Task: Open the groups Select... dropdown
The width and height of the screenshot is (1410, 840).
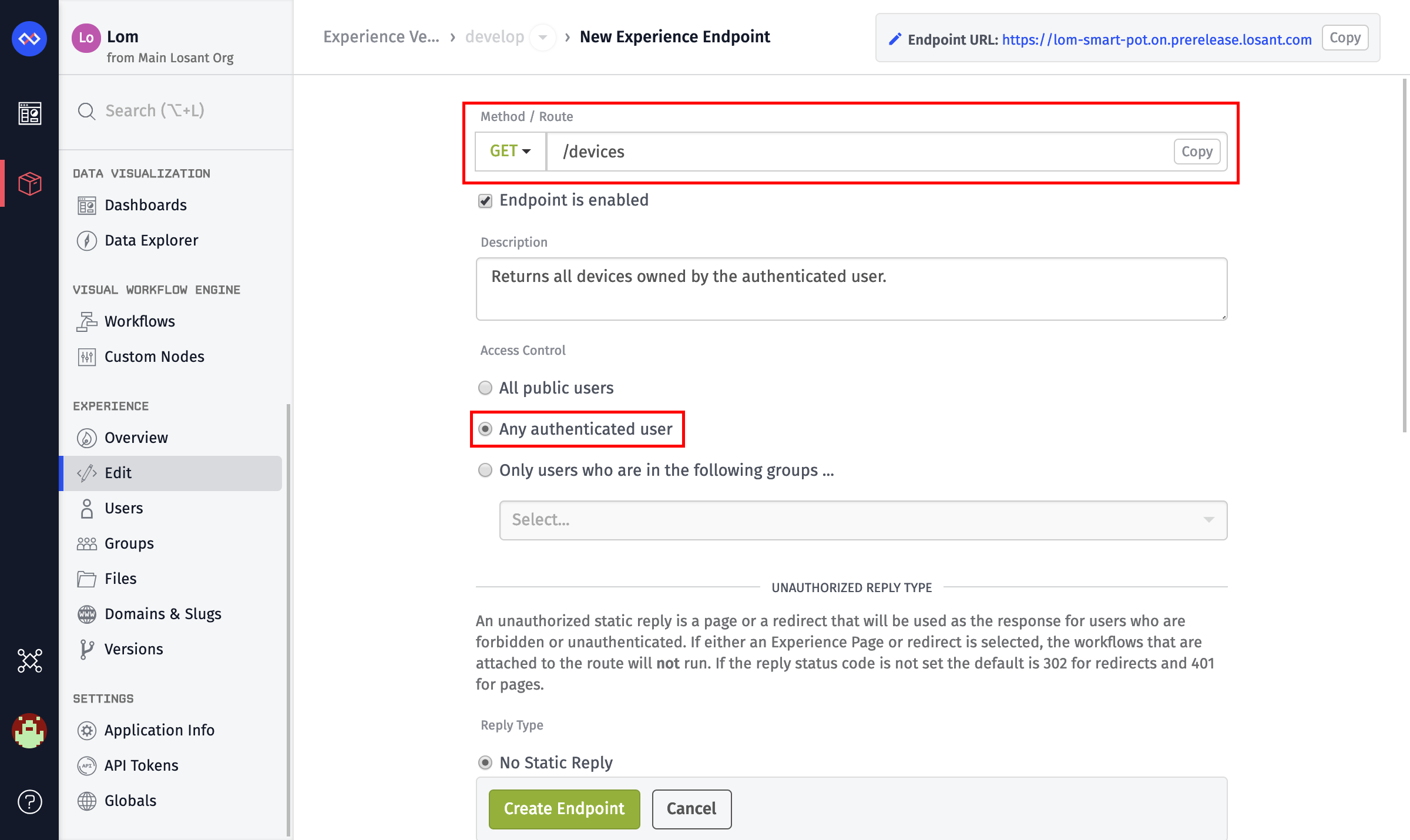Action: 863,520
